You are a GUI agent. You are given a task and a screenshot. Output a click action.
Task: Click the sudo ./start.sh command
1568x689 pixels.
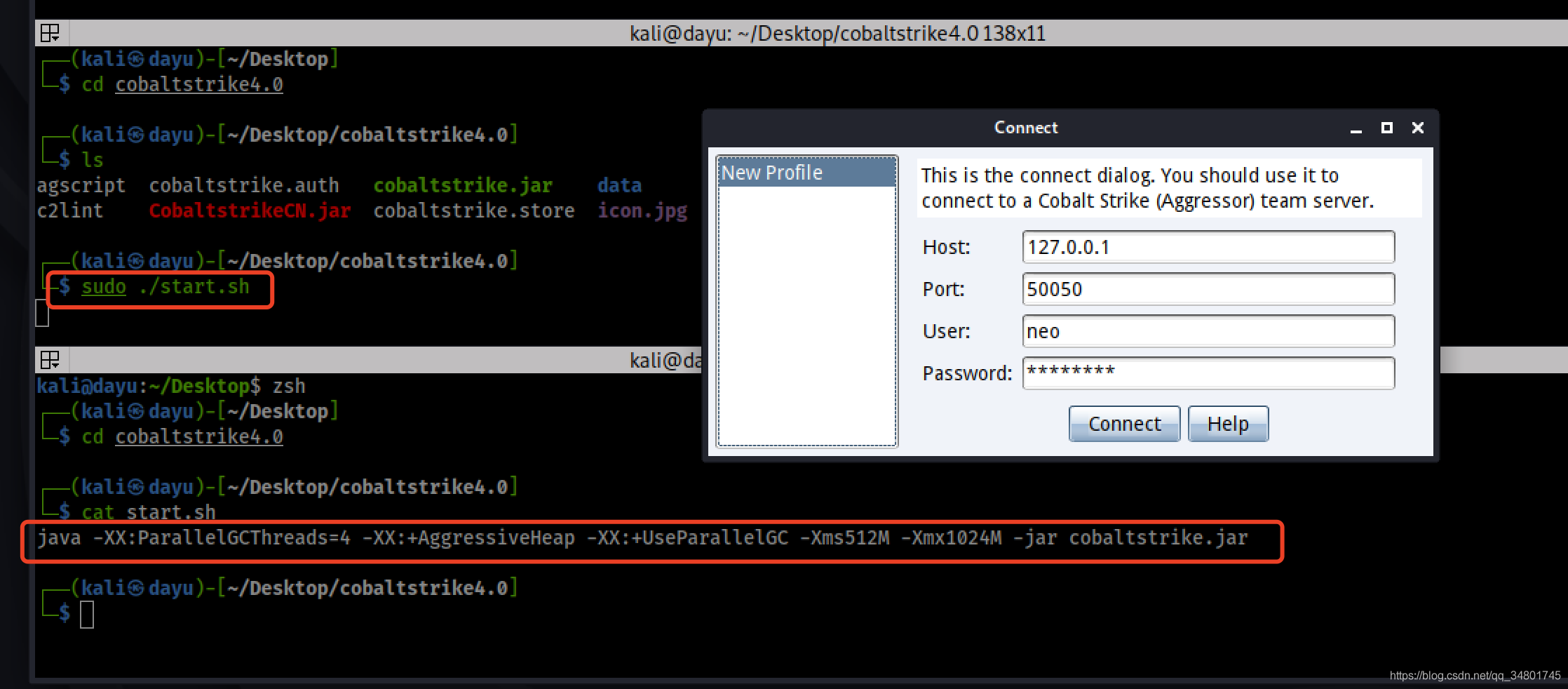165,286
